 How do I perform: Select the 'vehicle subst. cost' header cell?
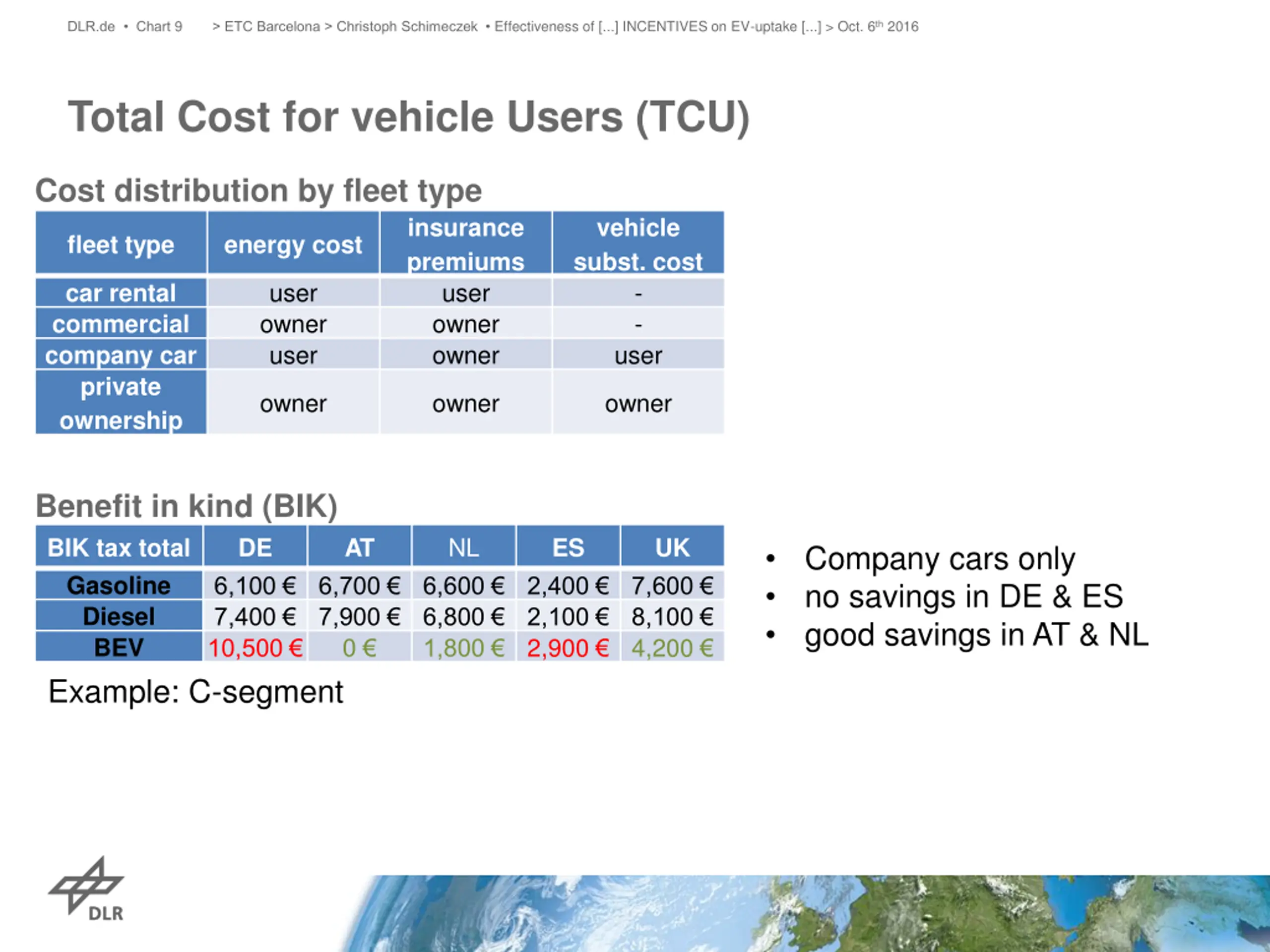click(x=638, y=244)
